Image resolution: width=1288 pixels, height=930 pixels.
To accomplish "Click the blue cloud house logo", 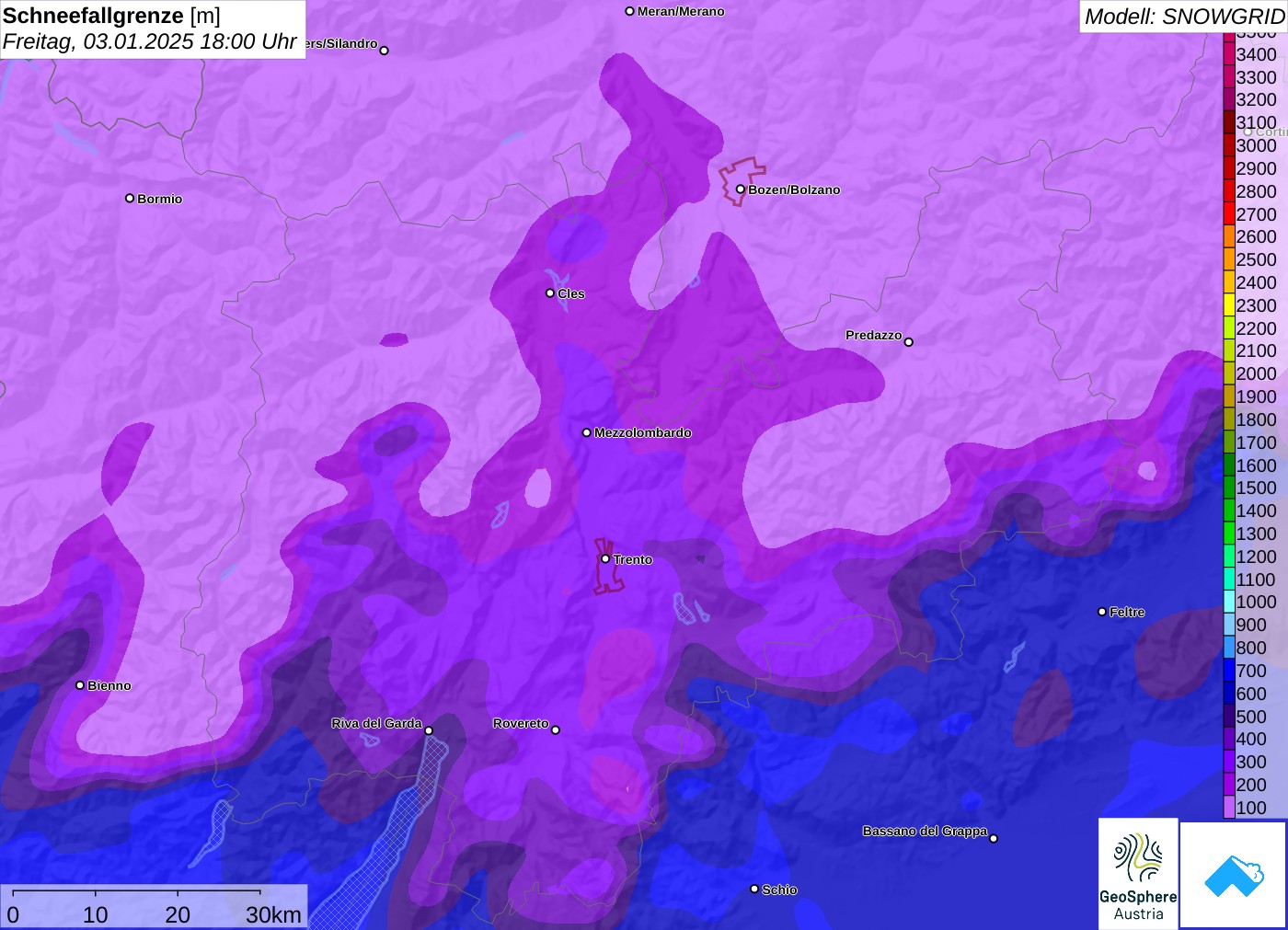I will [1234, 875].
